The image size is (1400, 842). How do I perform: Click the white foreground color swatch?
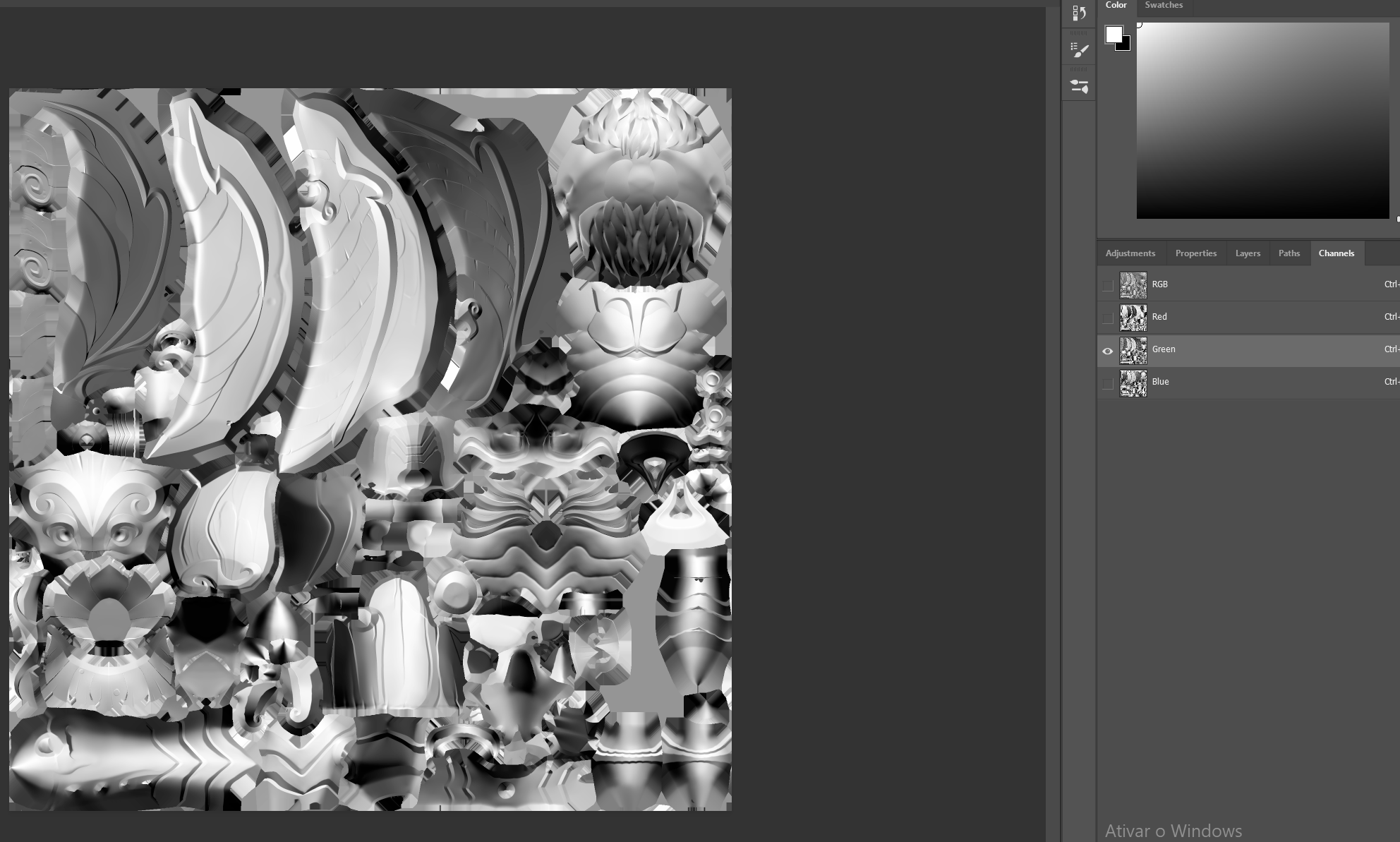1113,34
